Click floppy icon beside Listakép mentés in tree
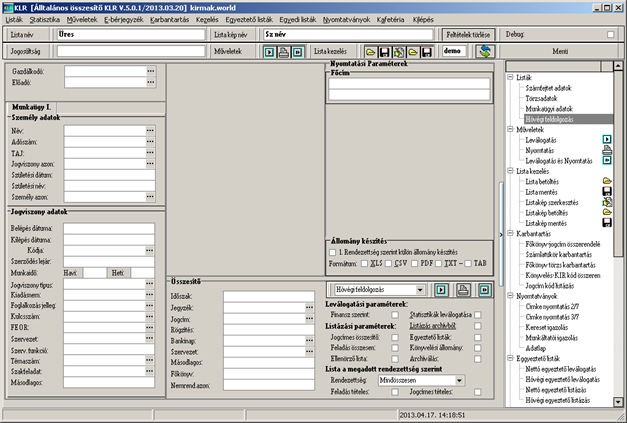Image resolution: width=627 pixels, height=423 pixels. [607, 223]
